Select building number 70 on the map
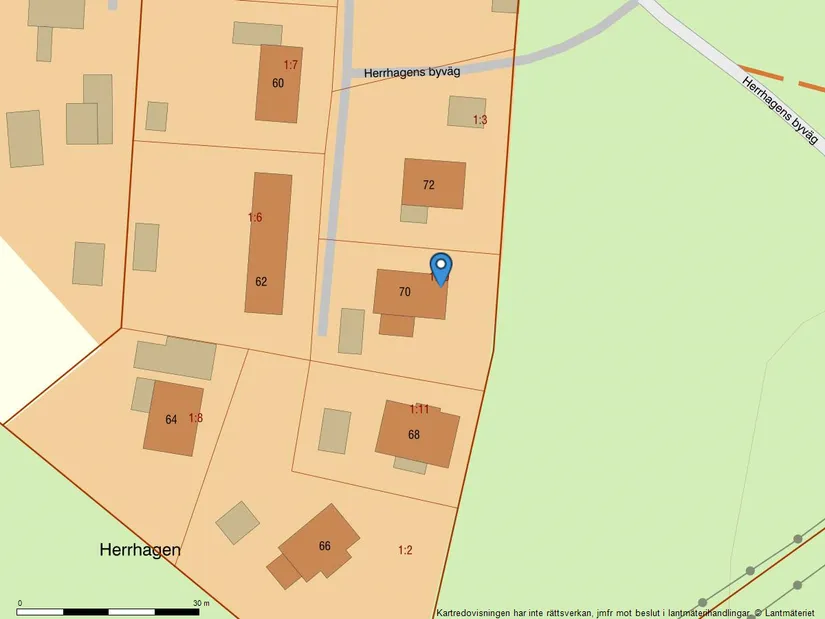825x619 pixels. 405,293
